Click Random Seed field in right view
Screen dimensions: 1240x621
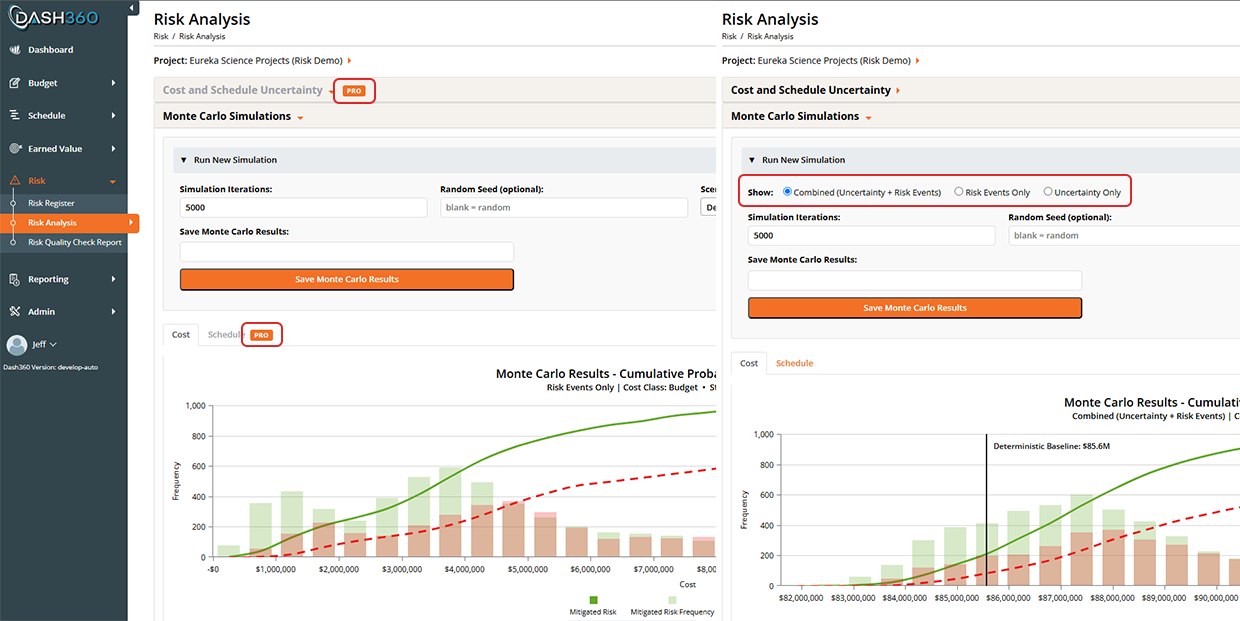1124,236
